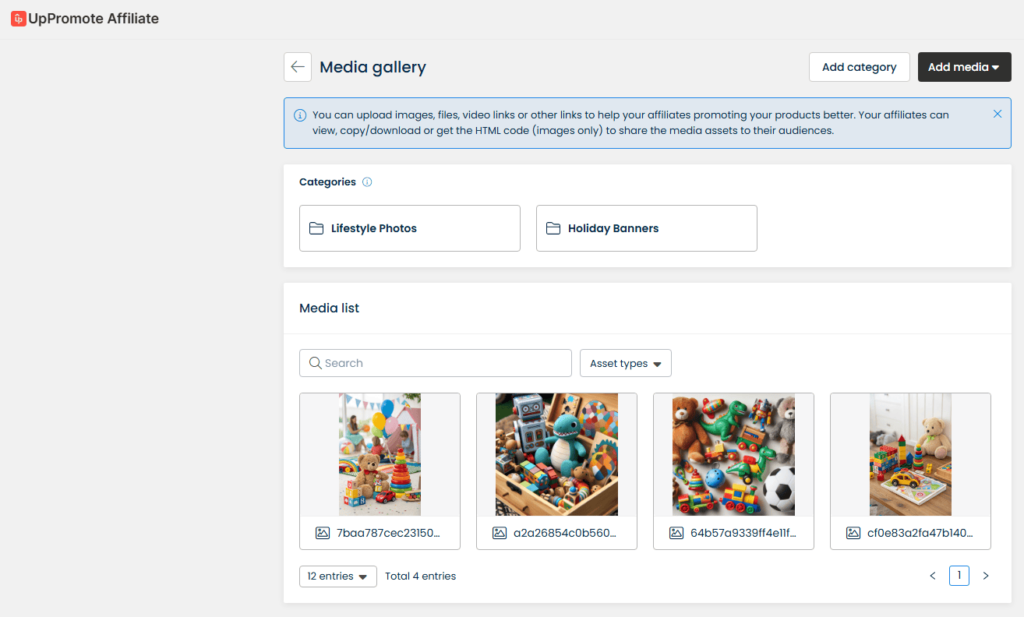
Task: Open the robot toy image thumbnail
Action: (x=556, y=454)
